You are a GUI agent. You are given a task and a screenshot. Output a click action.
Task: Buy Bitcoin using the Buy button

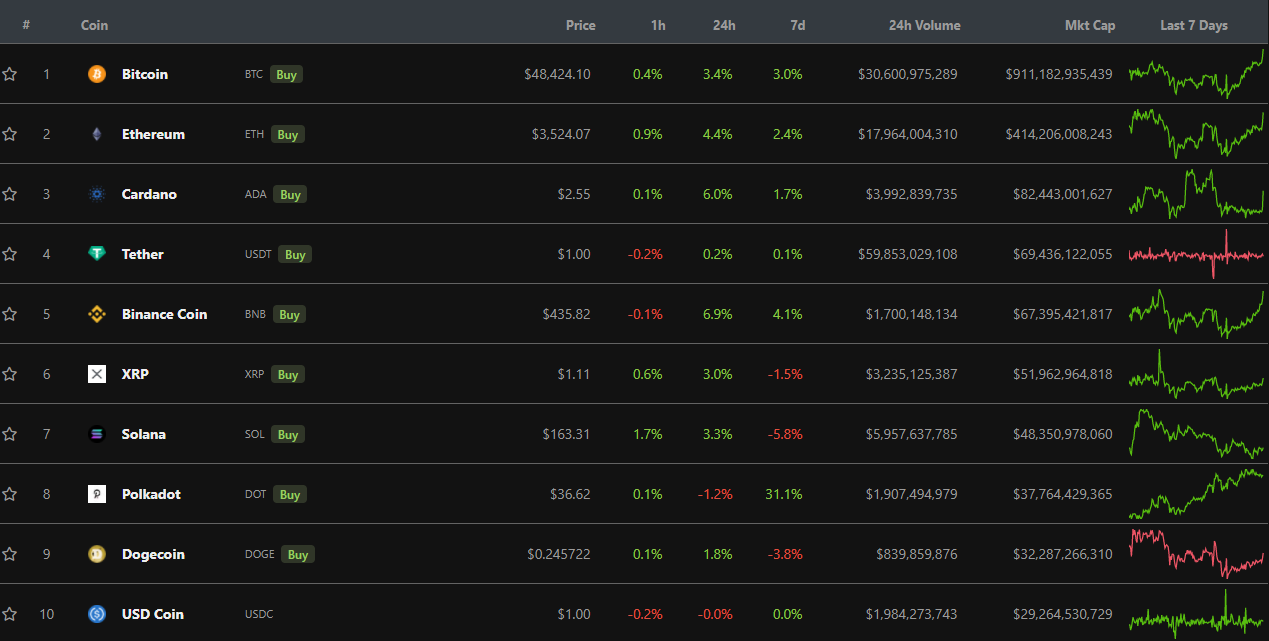(x=286, y=74)
